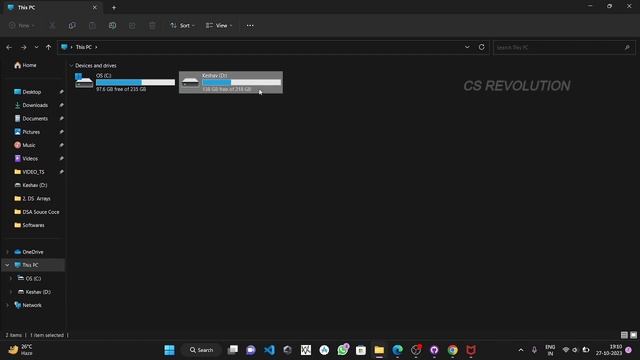Open the Softwares folder in sidebar
The width and height of the screenshot is (640, 360).
pos(29,225)
